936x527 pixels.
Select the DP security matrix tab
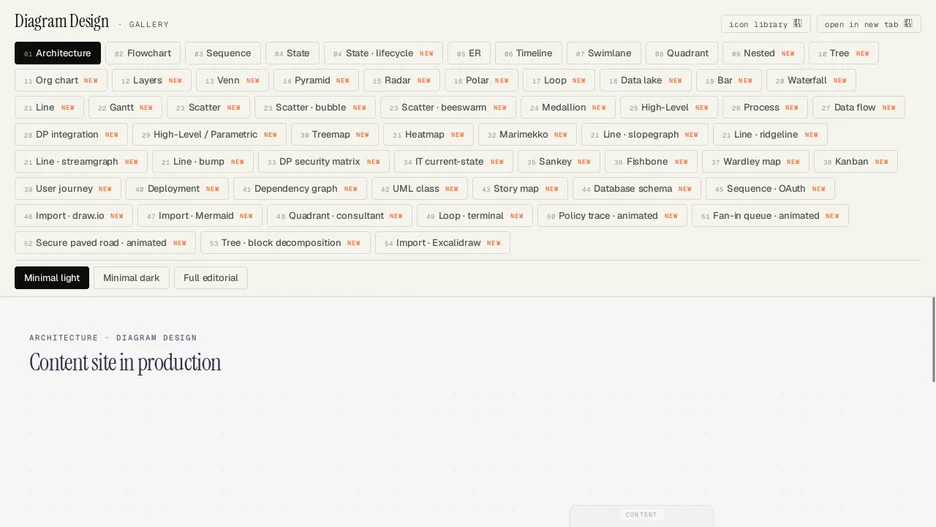pos(324,162)
